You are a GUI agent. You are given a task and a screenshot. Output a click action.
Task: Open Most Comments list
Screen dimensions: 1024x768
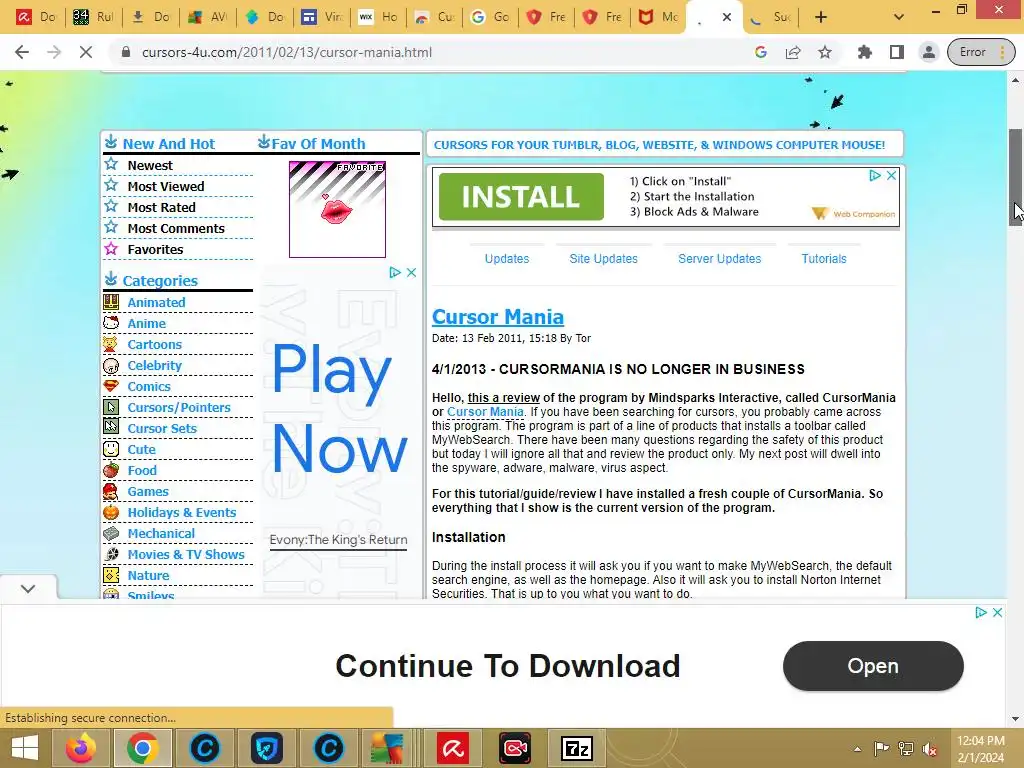(176, 228)
